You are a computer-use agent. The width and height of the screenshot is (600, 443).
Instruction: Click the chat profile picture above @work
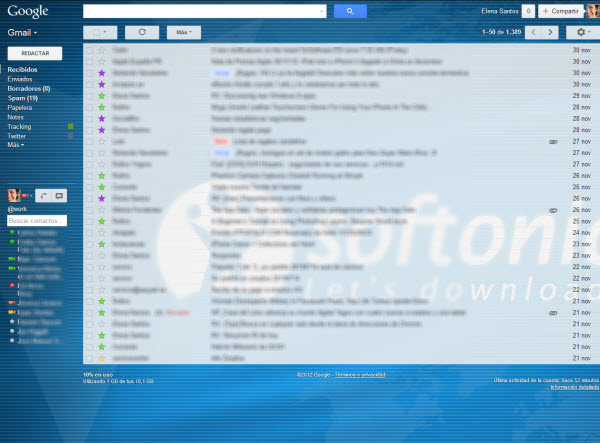point(14,195)
